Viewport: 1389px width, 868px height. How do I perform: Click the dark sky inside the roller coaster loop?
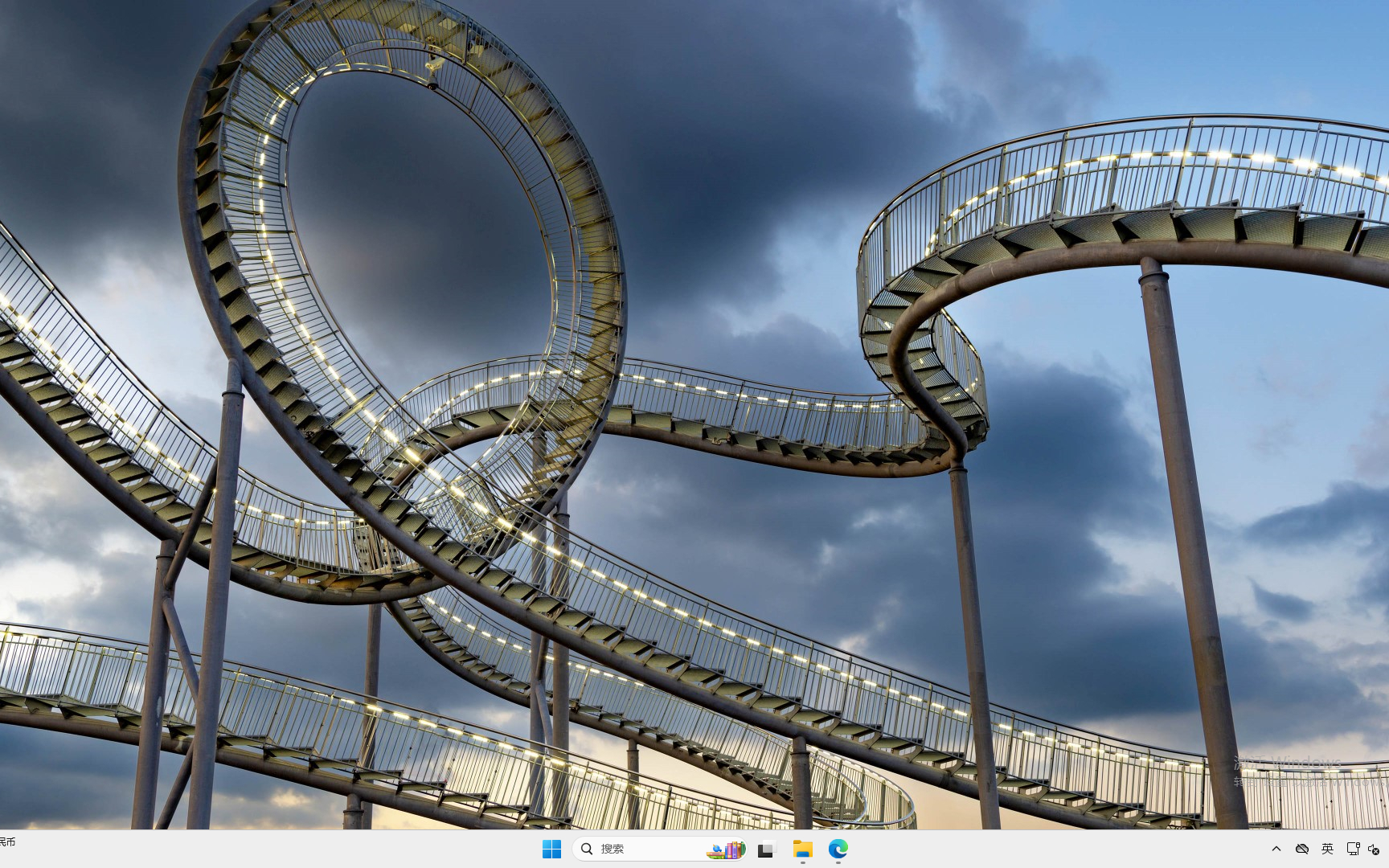(x=418, y=225)
